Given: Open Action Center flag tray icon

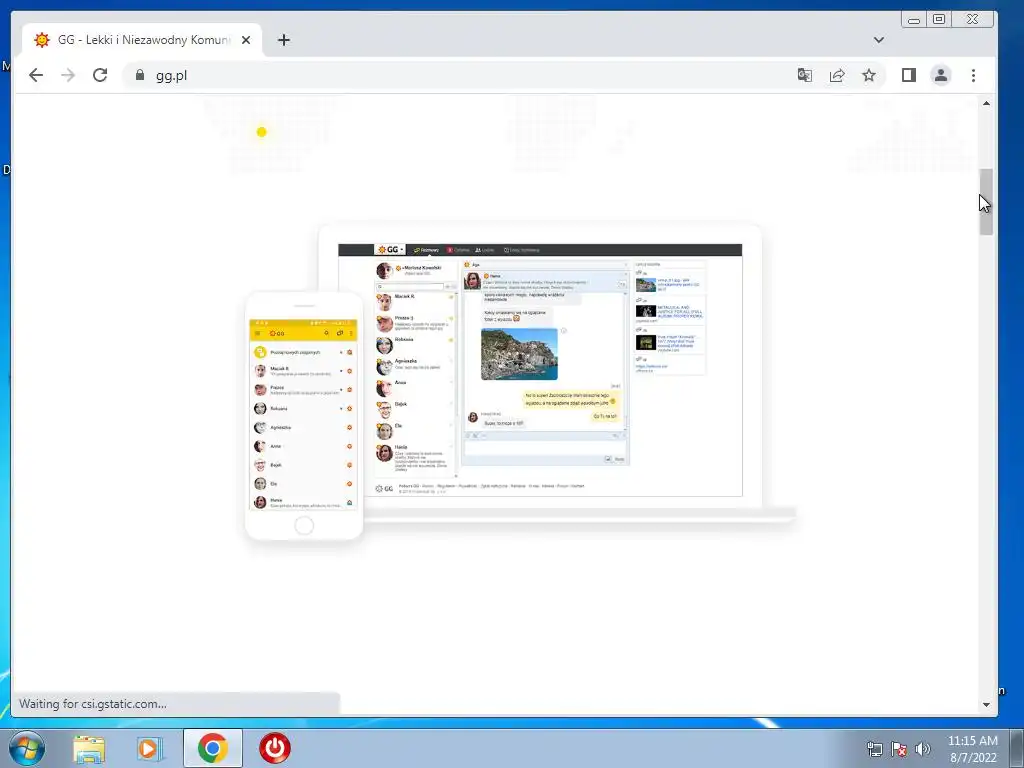Looking at the screenshot, I should click(x=899, y=749).
